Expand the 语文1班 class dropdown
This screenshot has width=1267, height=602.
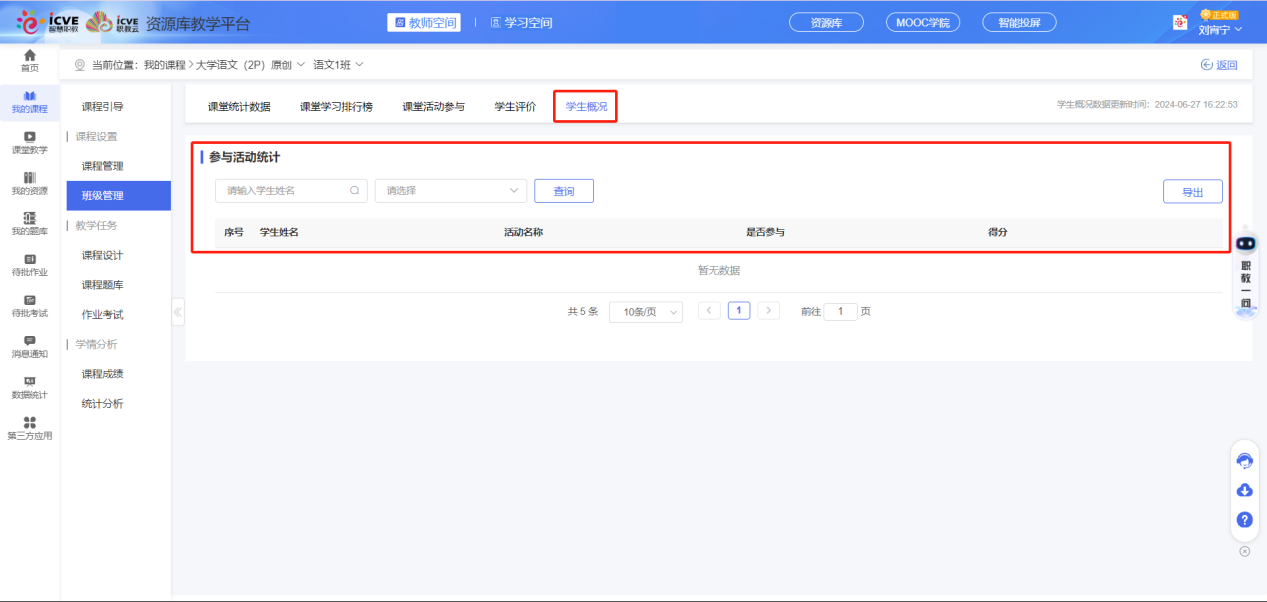(x=338, y=65)
